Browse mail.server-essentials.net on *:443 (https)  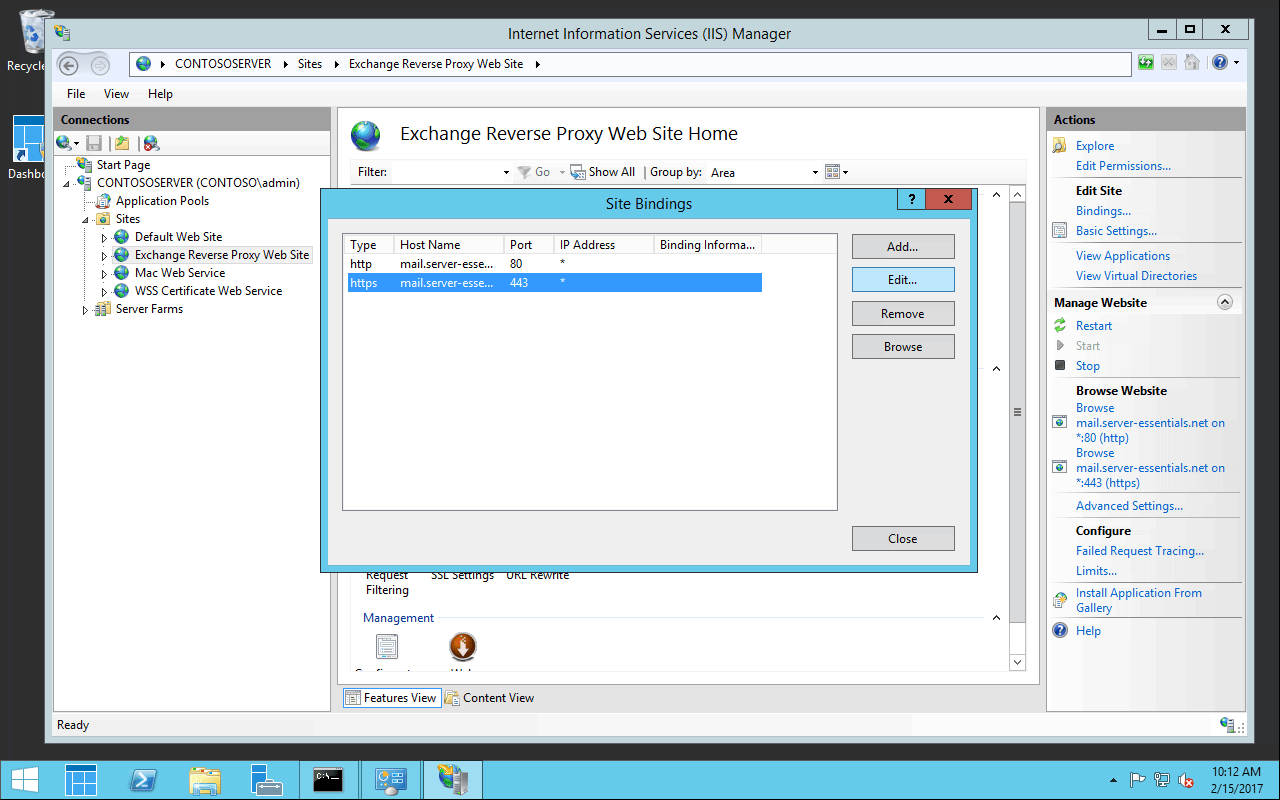(x=1150, y=468)
